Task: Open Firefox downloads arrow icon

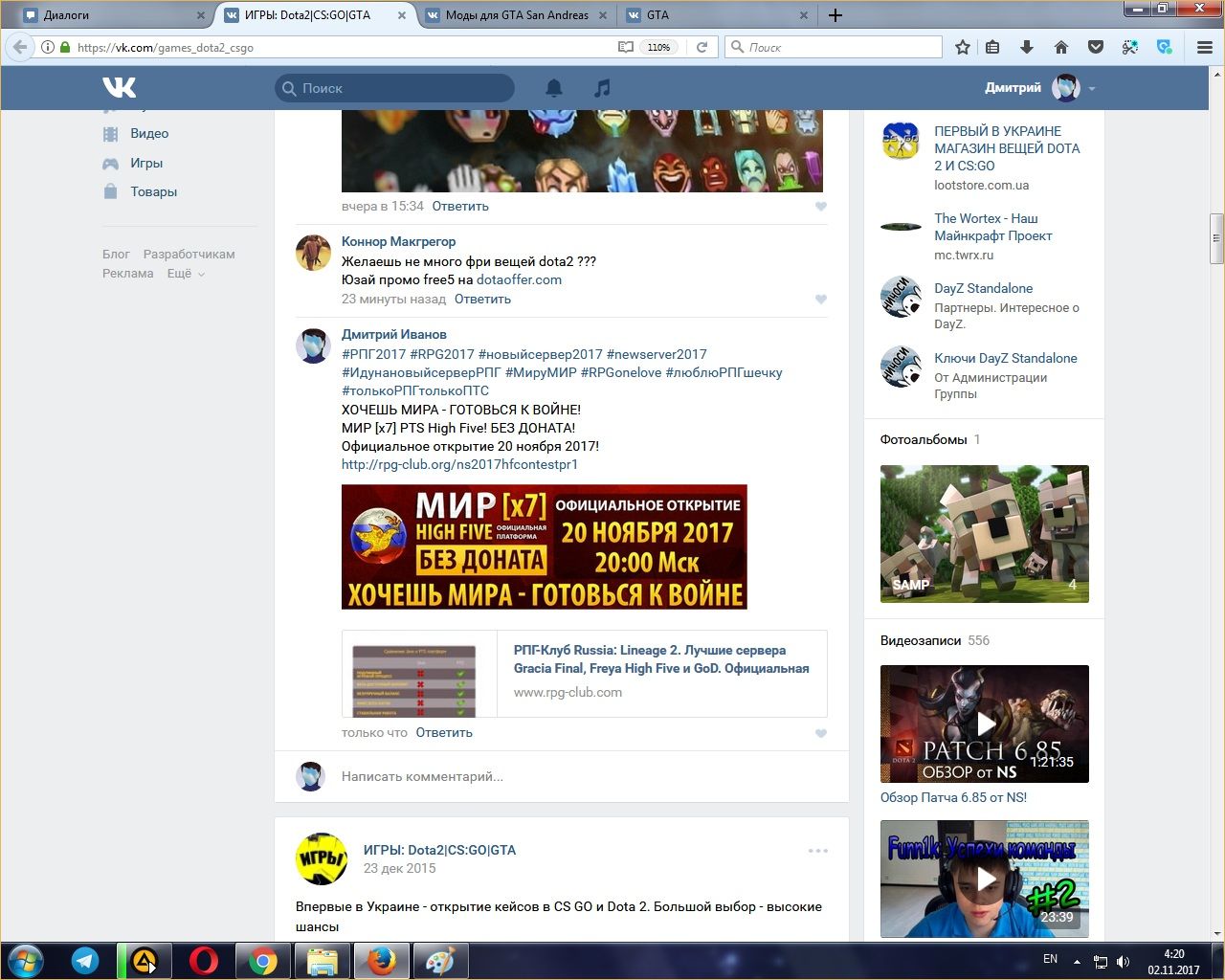Action: (1027, 47)
